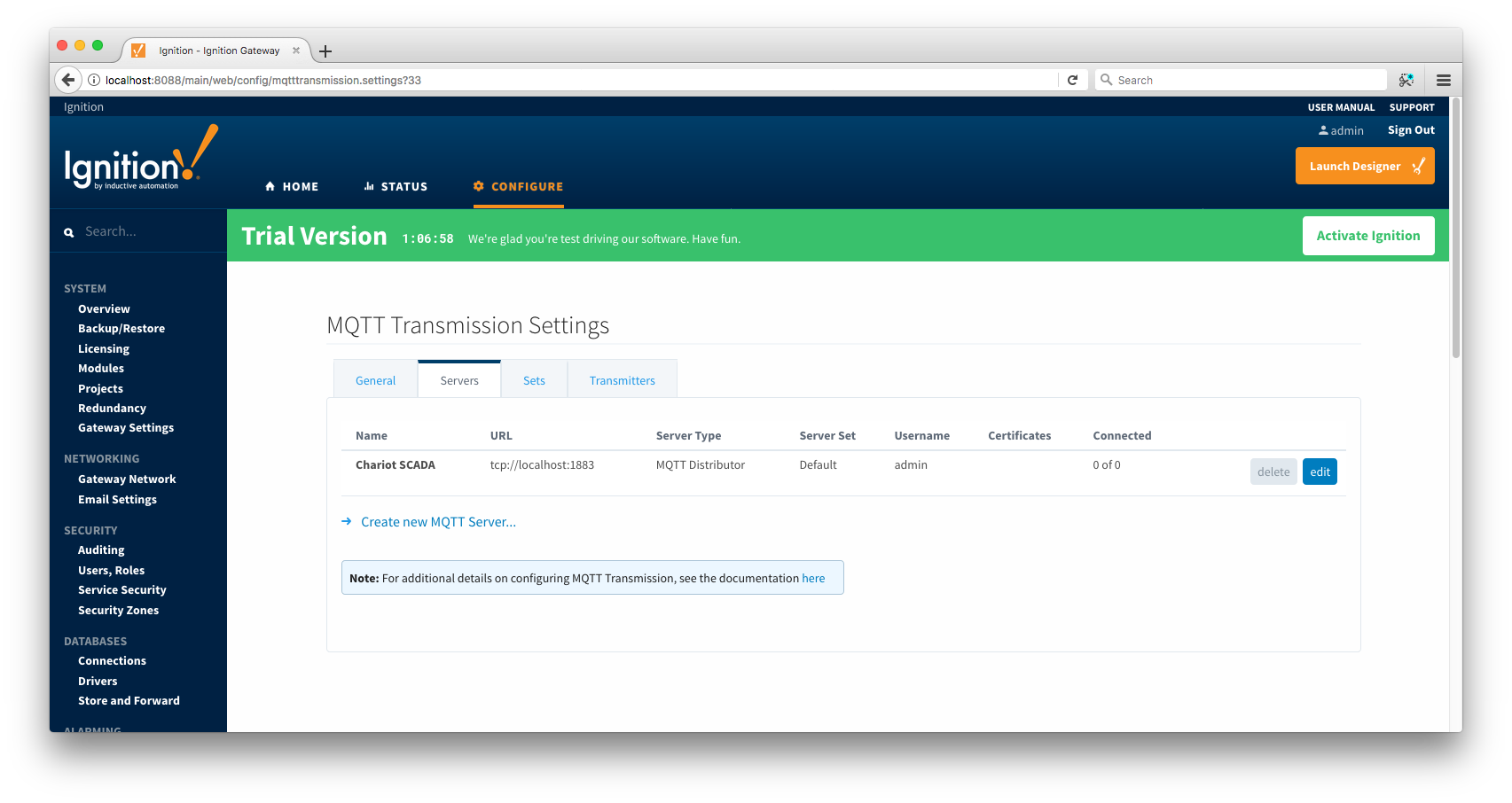Open a new browser tab with plus
1512x803 pixels.
325,51
